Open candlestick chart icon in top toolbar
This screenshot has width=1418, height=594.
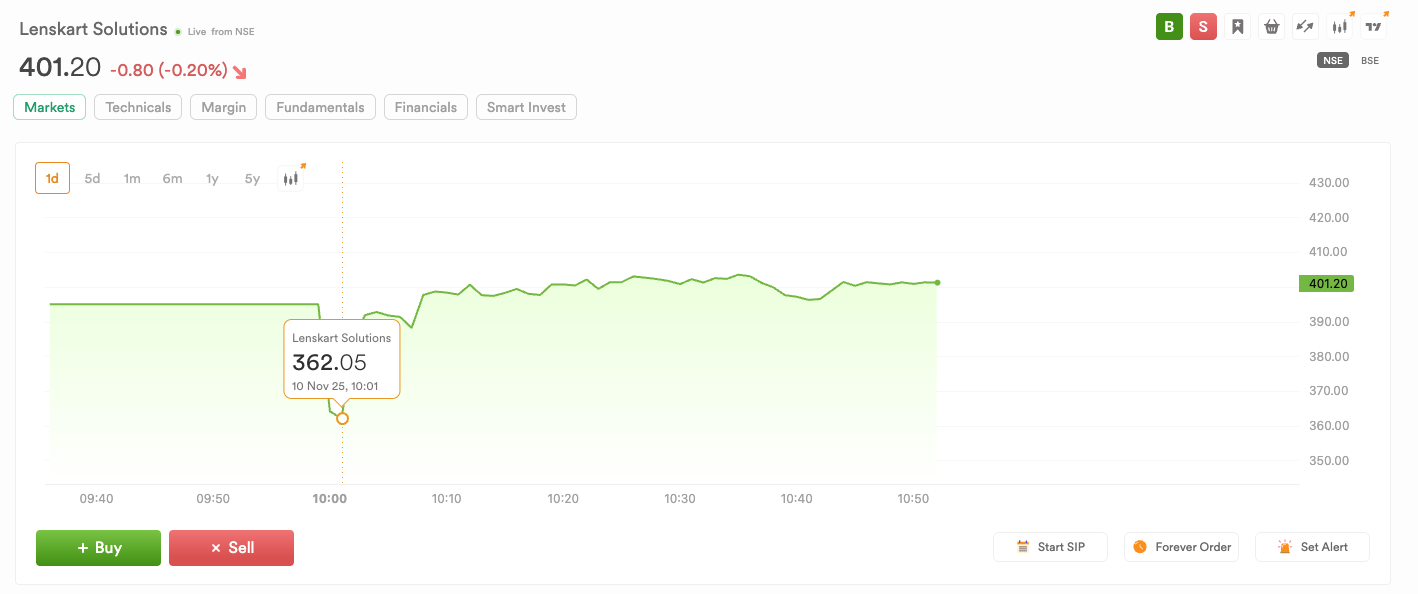[1339, 27]
